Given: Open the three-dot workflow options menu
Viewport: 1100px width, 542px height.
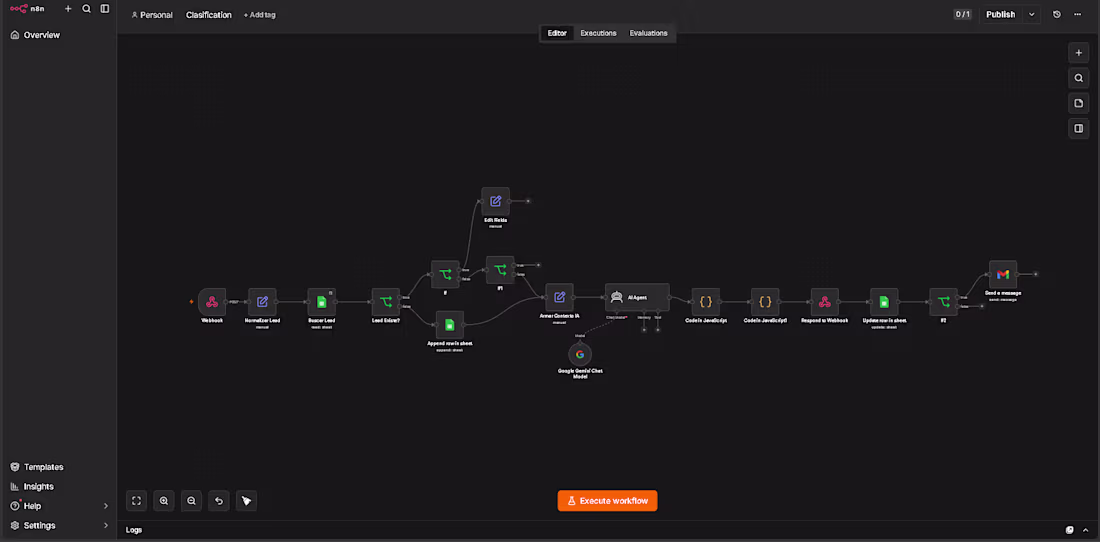Looking at the screenshot, I should pos(1078,14).
